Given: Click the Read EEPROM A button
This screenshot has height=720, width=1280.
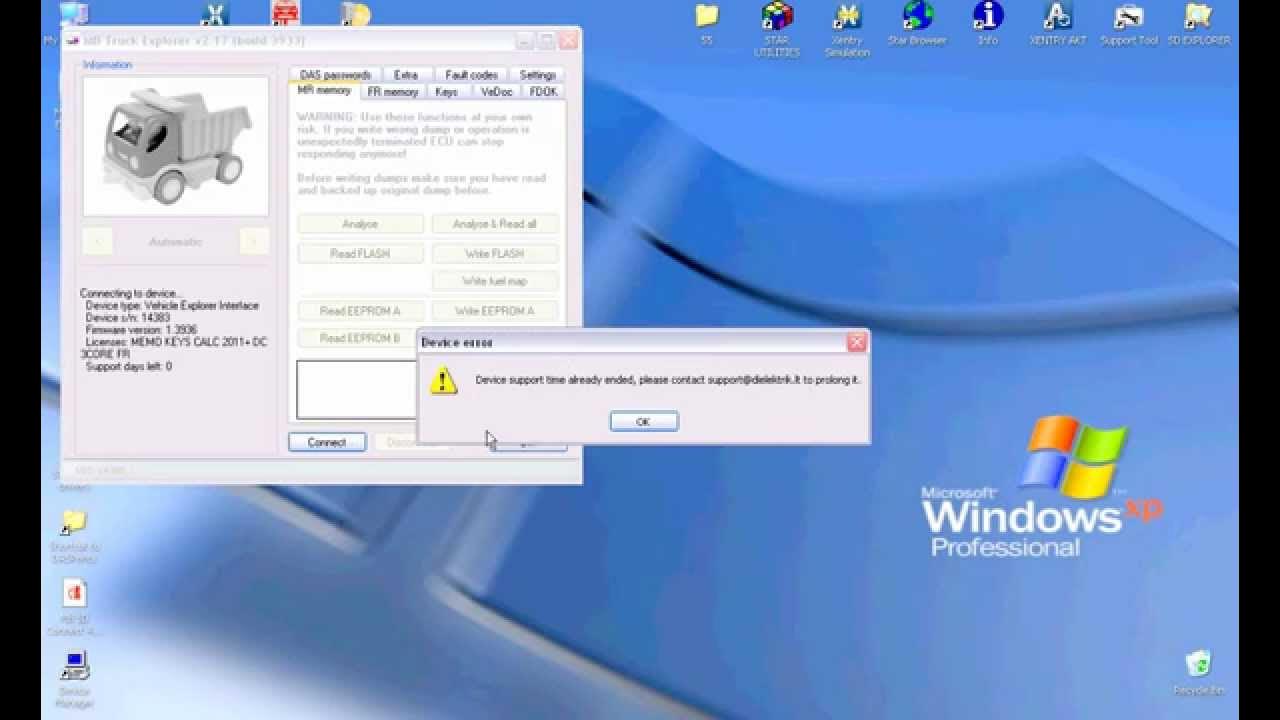Looking at the screenshot, I should point(360,311).
